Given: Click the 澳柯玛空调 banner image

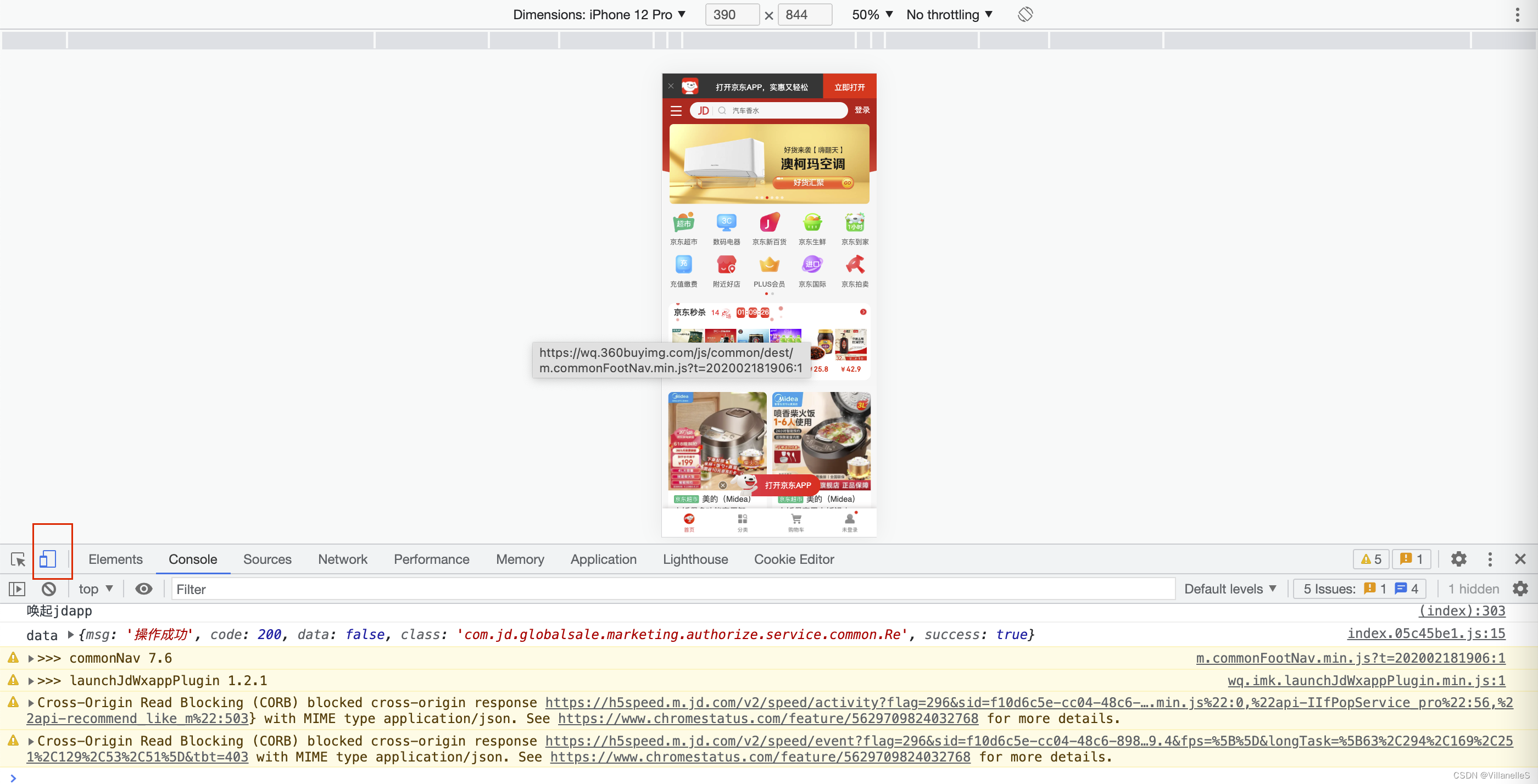Looking at the screenshot, I should [x=769, y=164].
